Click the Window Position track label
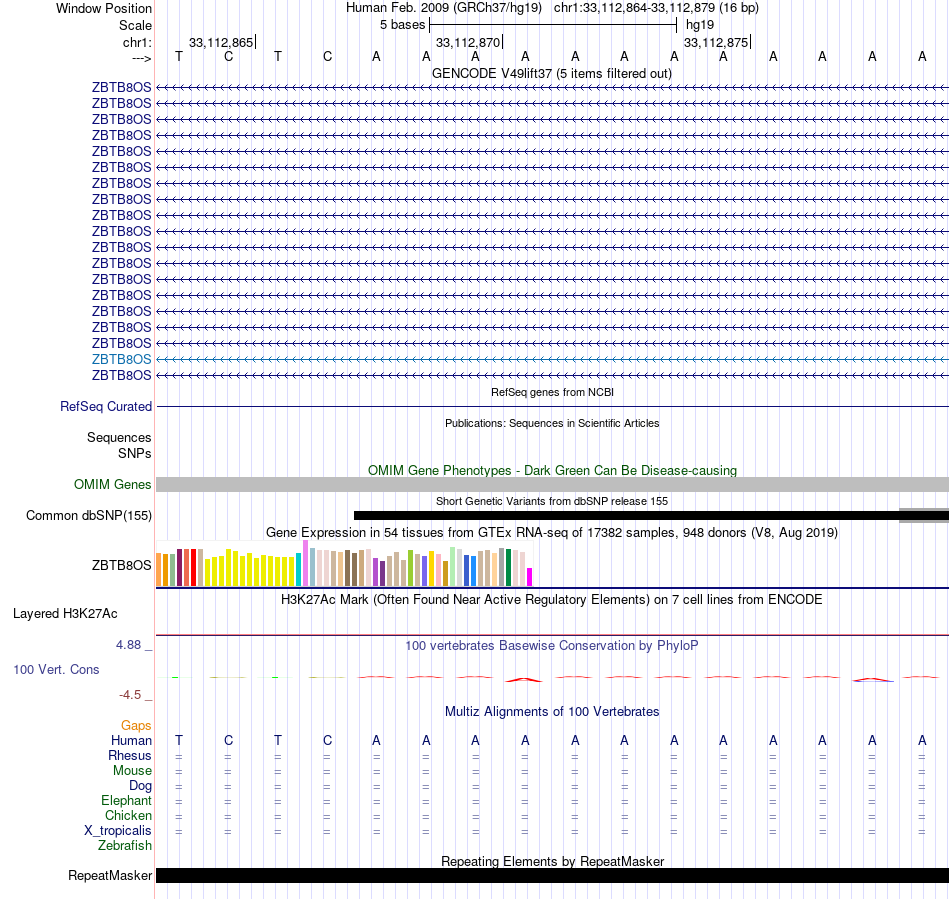The image size is (950, 899). (x=104, y=8)
